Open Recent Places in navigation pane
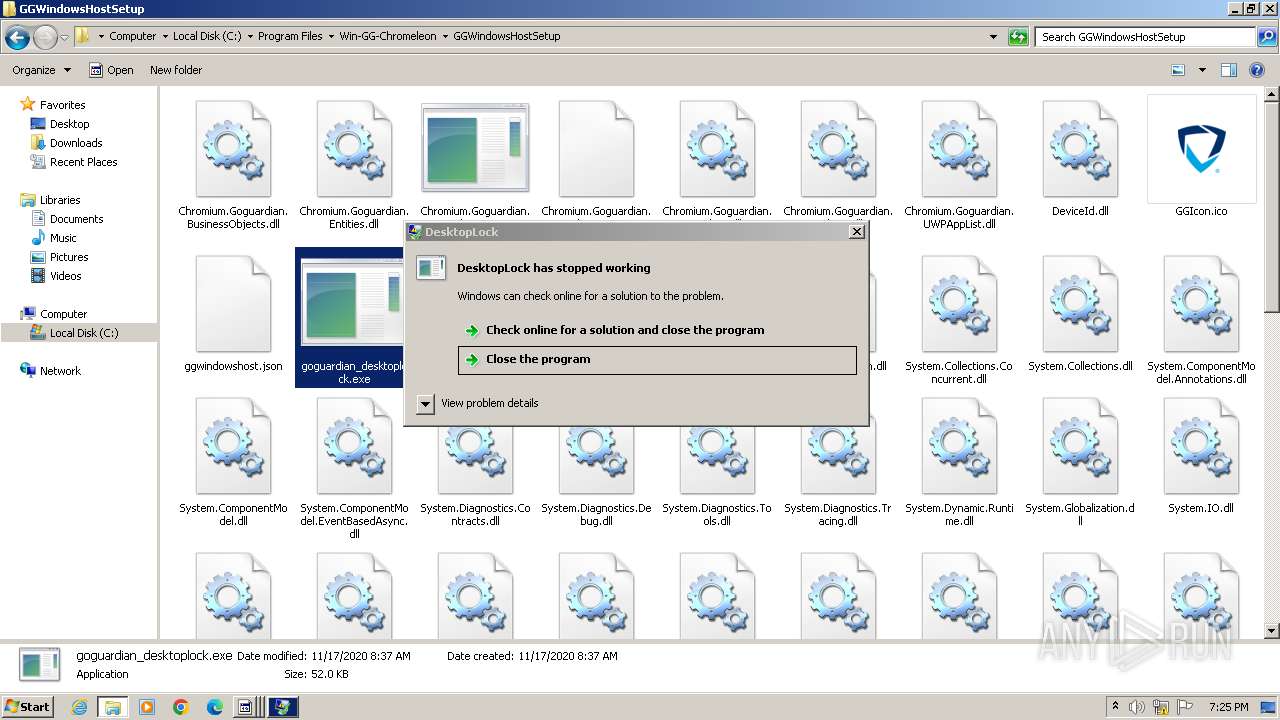 [83, 162]
